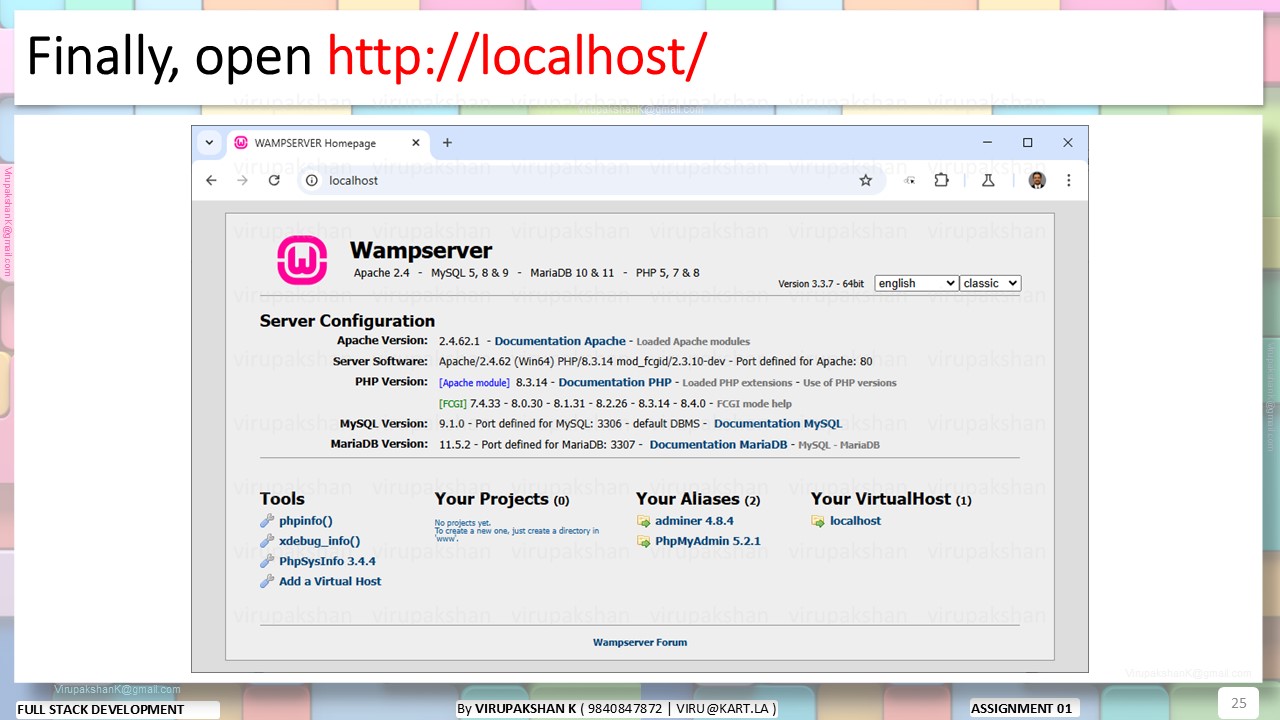
Task: Click the wrench icon beside Add a Virtual Host
Action: pos(267,581)
